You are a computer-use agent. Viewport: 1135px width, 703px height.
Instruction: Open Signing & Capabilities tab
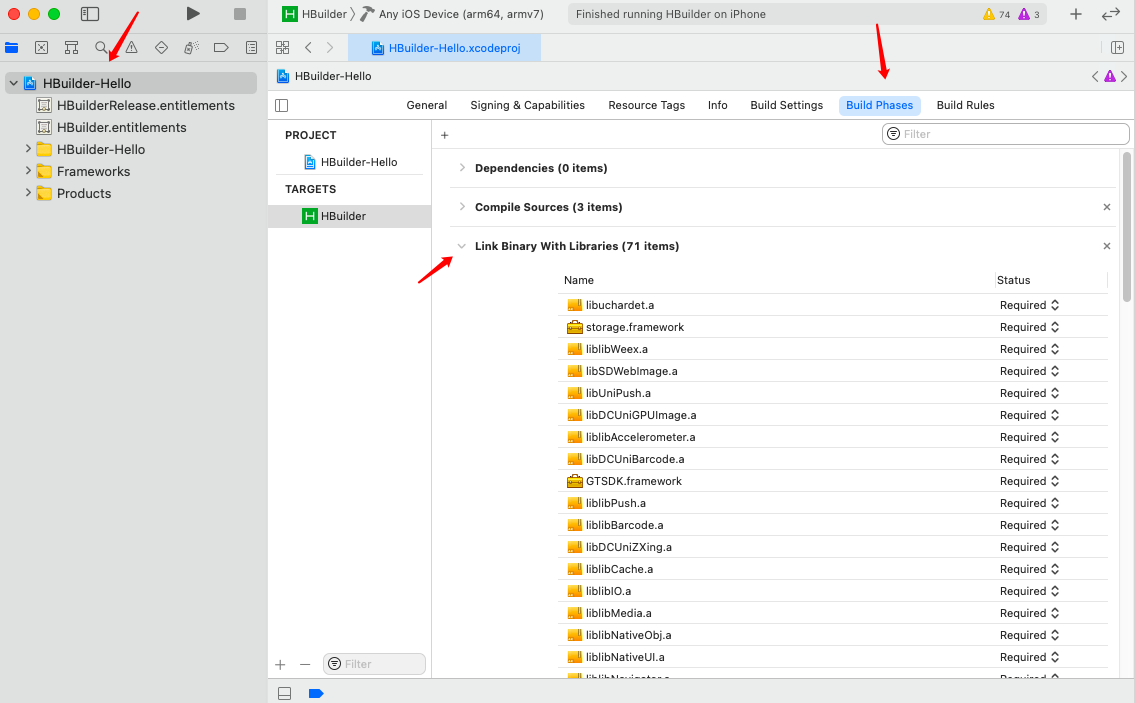pyautogui.click(x=527, y=105)
